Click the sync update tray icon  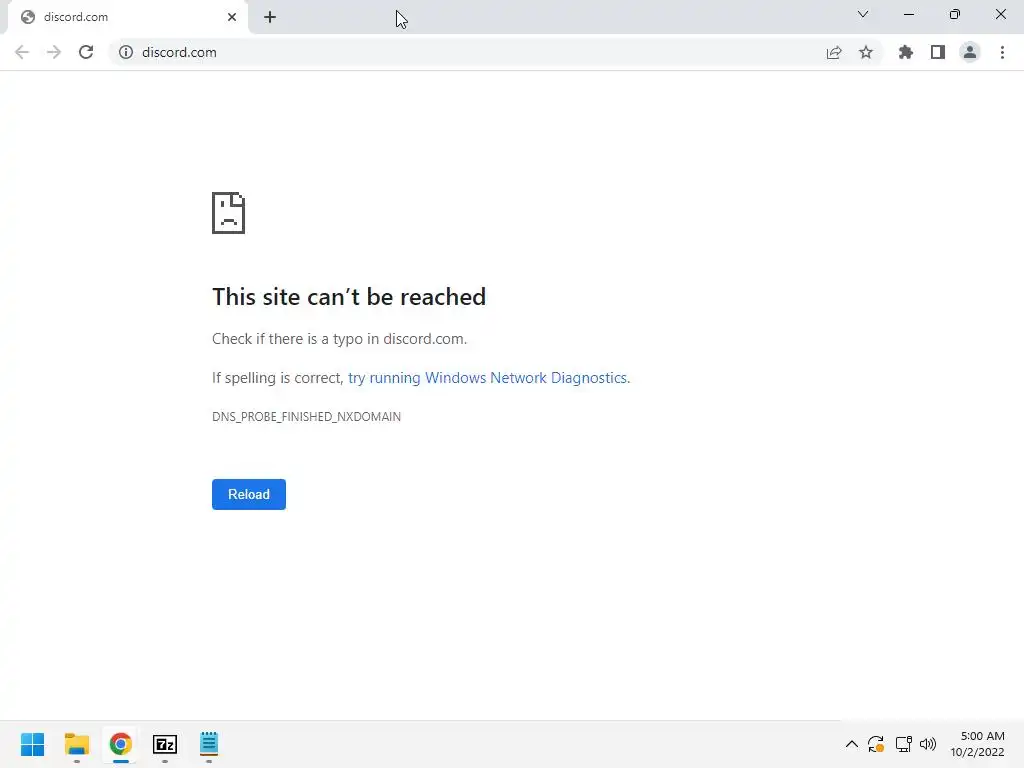876,744
